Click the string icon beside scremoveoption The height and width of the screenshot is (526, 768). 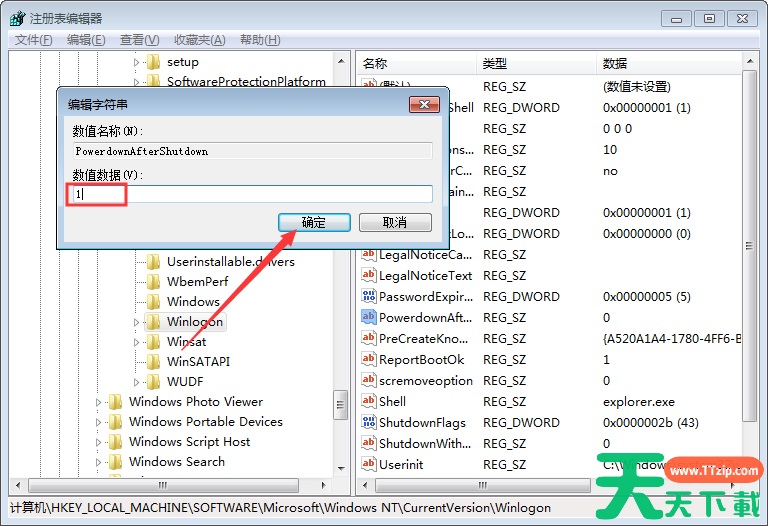pyautogui.click(x=368, y=381)
